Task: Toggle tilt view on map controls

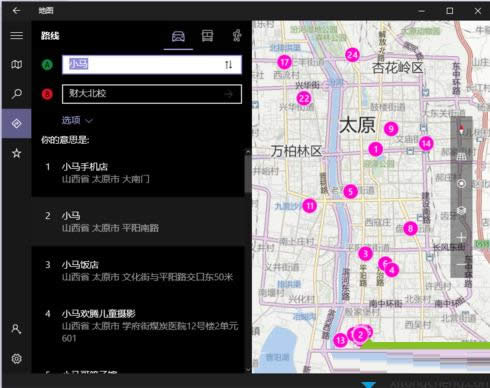Action: click(461, 157)
